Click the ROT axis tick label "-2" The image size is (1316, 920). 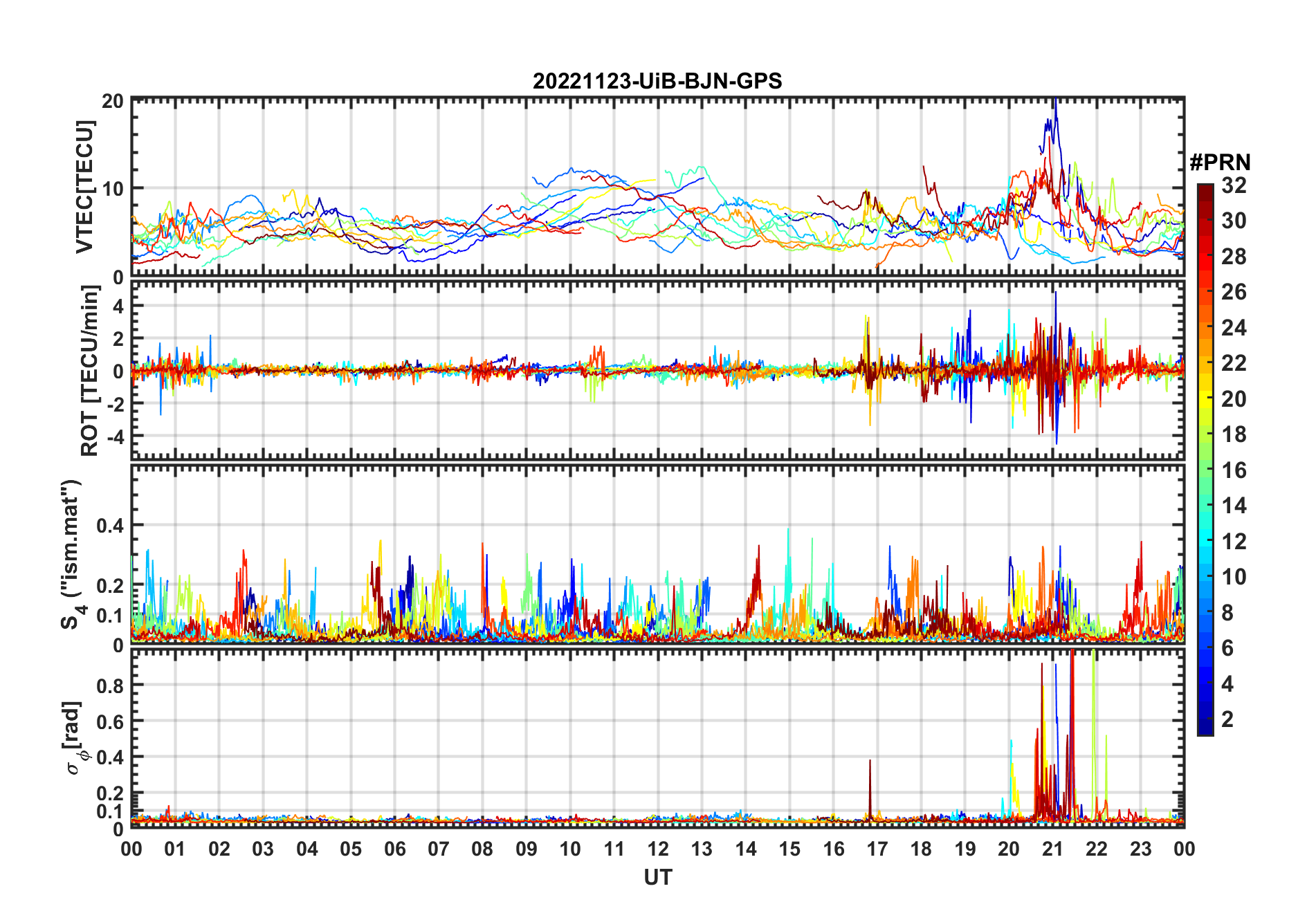pos(115,404)
